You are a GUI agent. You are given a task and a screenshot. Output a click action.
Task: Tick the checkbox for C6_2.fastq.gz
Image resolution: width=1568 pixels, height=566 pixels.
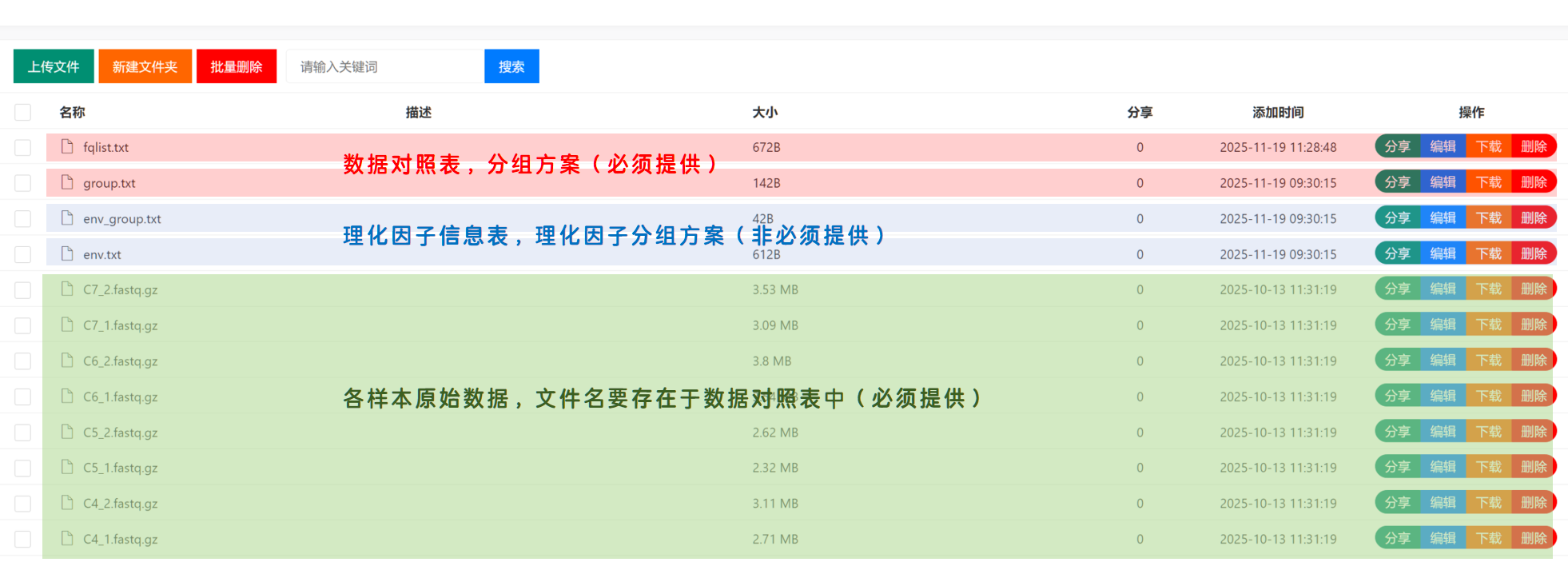pyautogui.click(x=23, y=361)
